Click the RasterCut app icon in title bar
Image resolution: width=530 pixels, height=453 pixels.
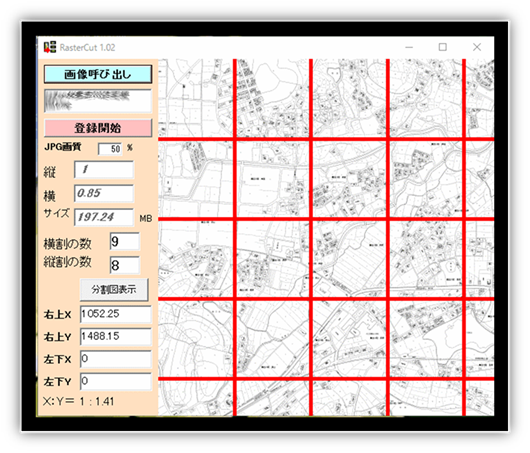(50, 47)
